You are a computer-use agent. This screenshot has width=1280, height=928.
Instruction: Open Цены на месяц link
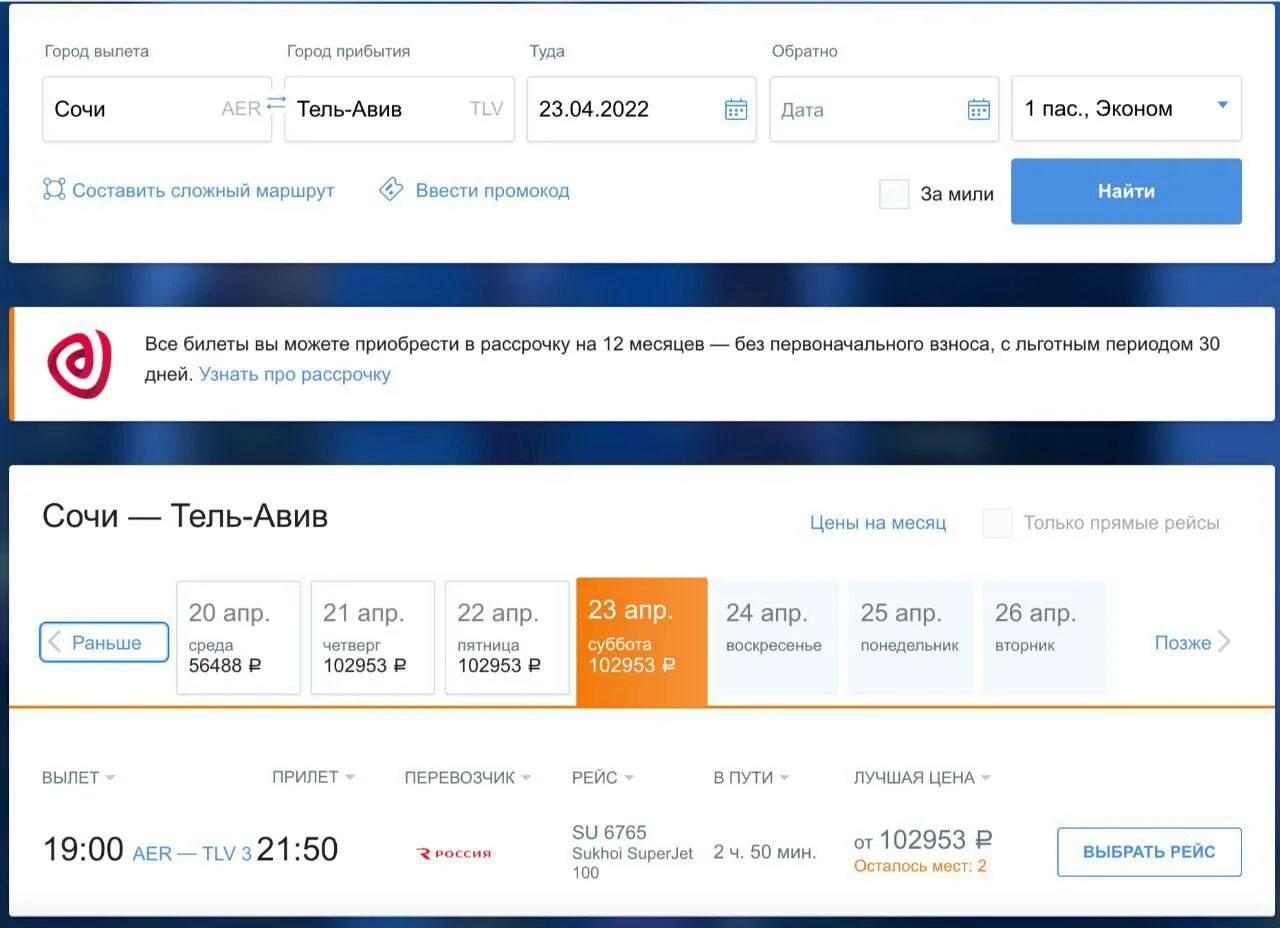[878, 523]
